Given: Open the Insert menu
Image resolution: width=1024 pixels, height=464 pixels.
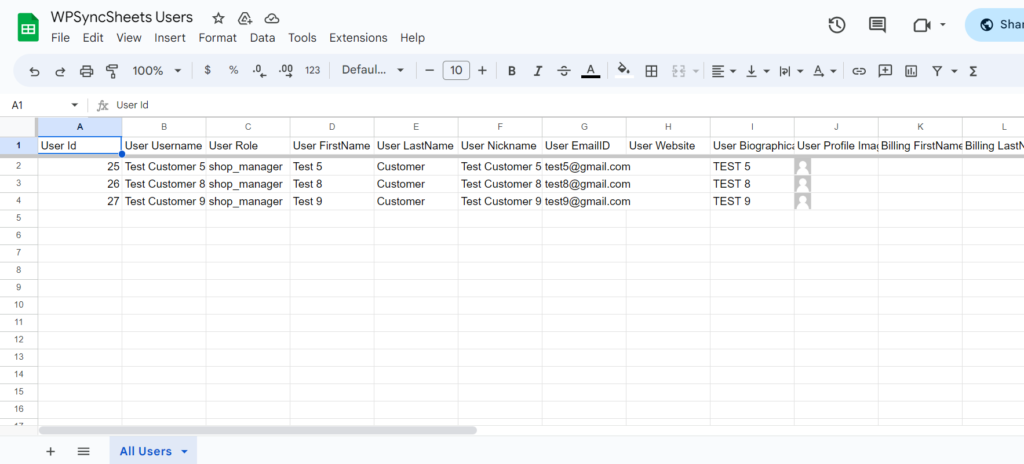Looking at the screenshot, I should (x=170, y=38).
